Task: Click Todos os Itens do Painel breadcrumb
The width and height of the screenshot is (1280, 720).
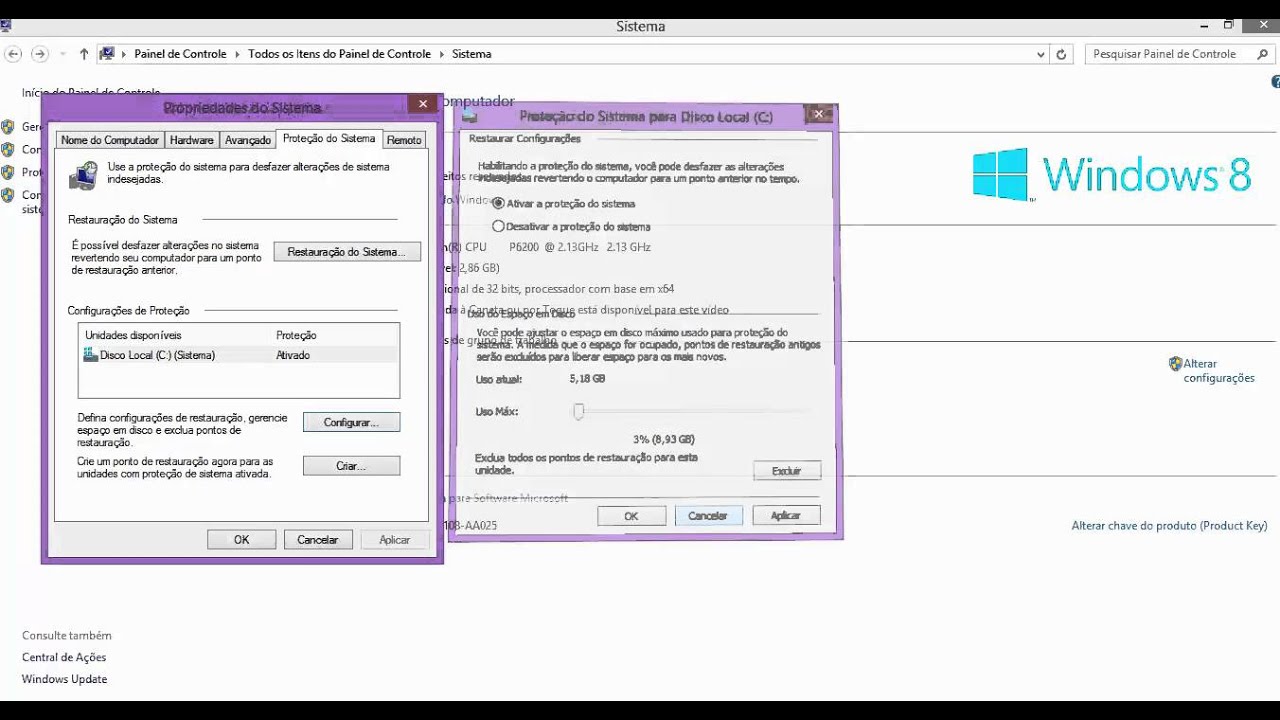Action: click(339, 54)
